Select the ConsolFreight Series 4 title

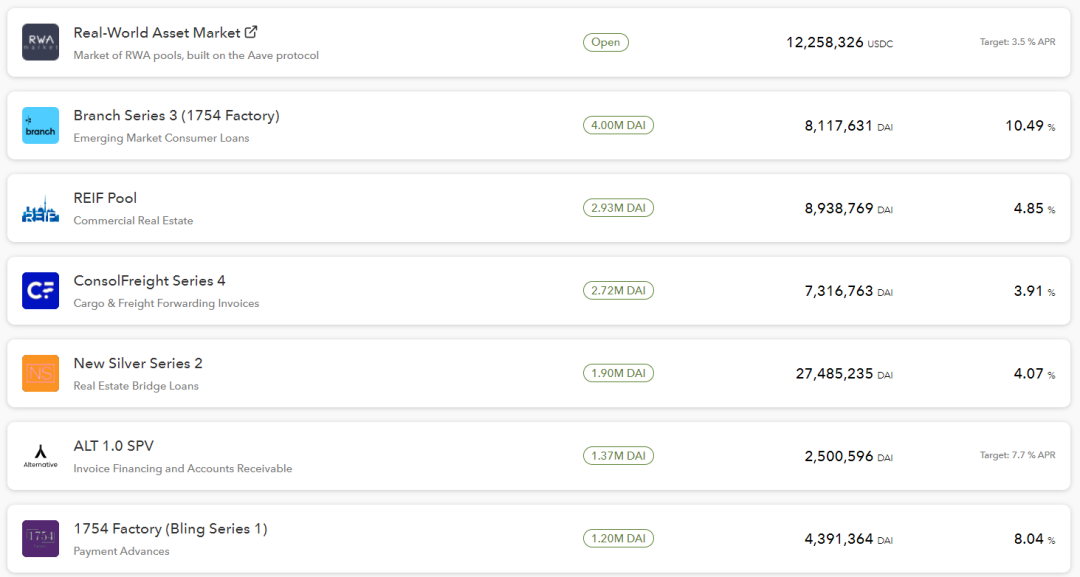149,281
